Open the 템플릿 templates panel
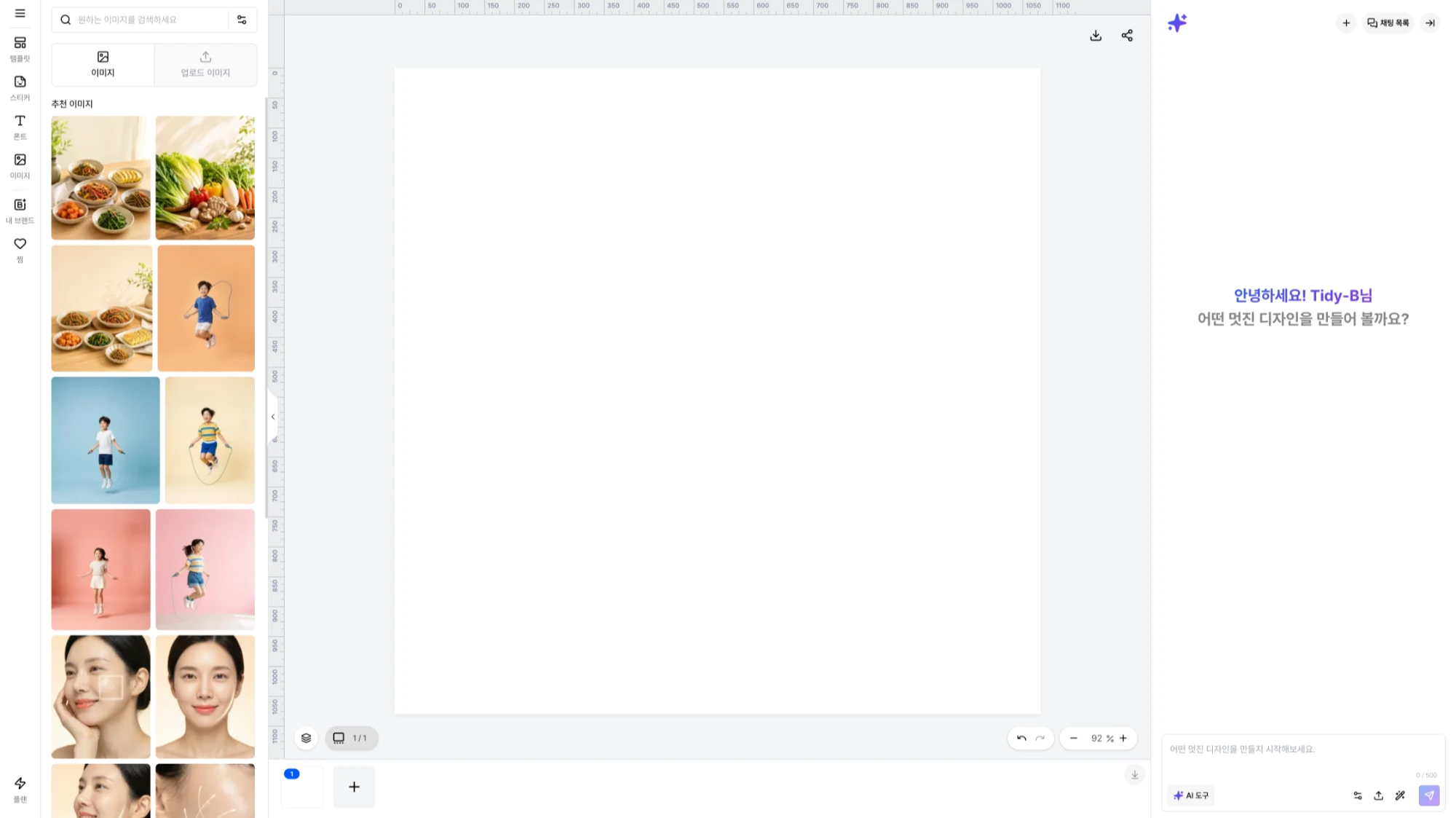Screen dimensions: 1456x818 [20, 49]
